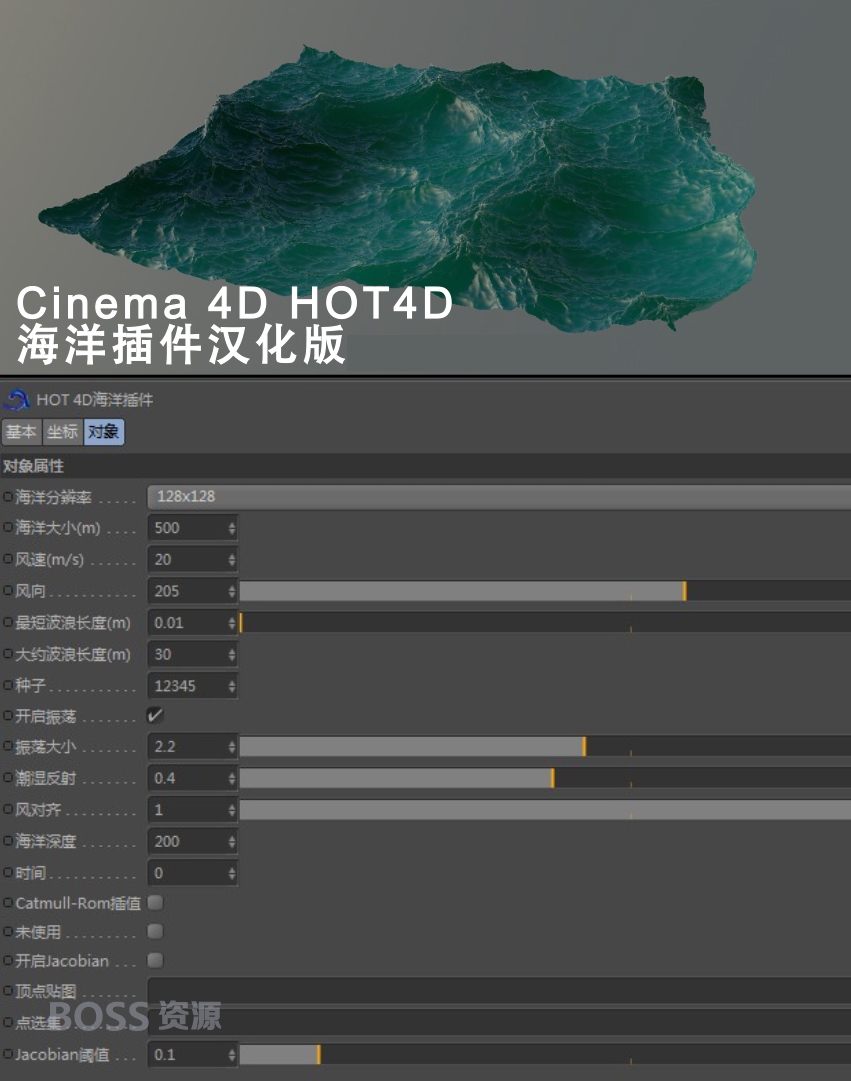851x1081 pixels.
Task: Adjust the 振荡大小 slider bar
Action: [x=545, y=747]
